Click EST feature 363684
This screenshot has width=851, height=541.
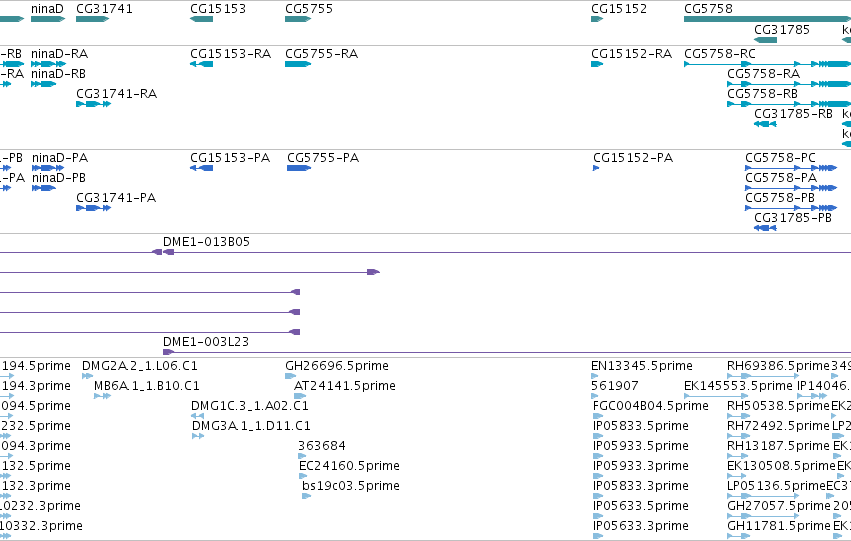coord(303,456)
